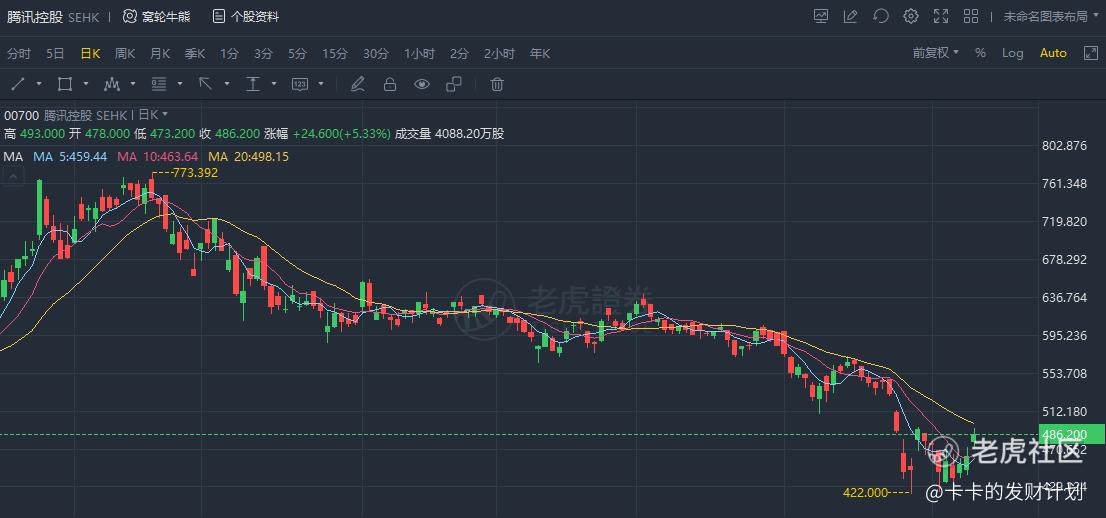Click the +24.600(+5.33%) change value
1106x518 pixels.
click(342, 134)
